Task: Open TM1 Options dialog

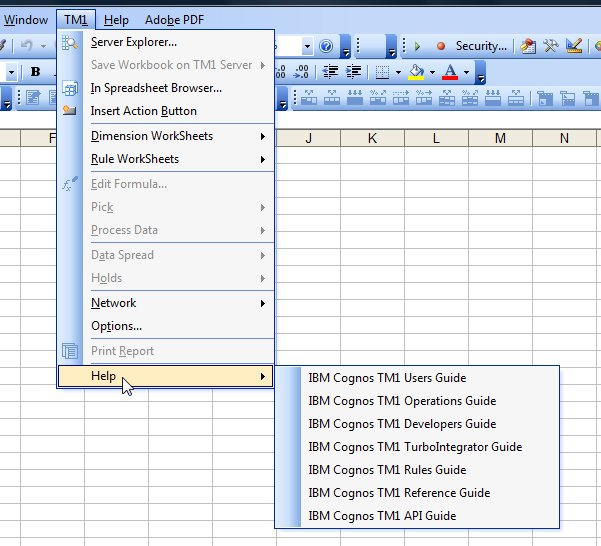Action: pyautogui.click(x=166, y=326)
